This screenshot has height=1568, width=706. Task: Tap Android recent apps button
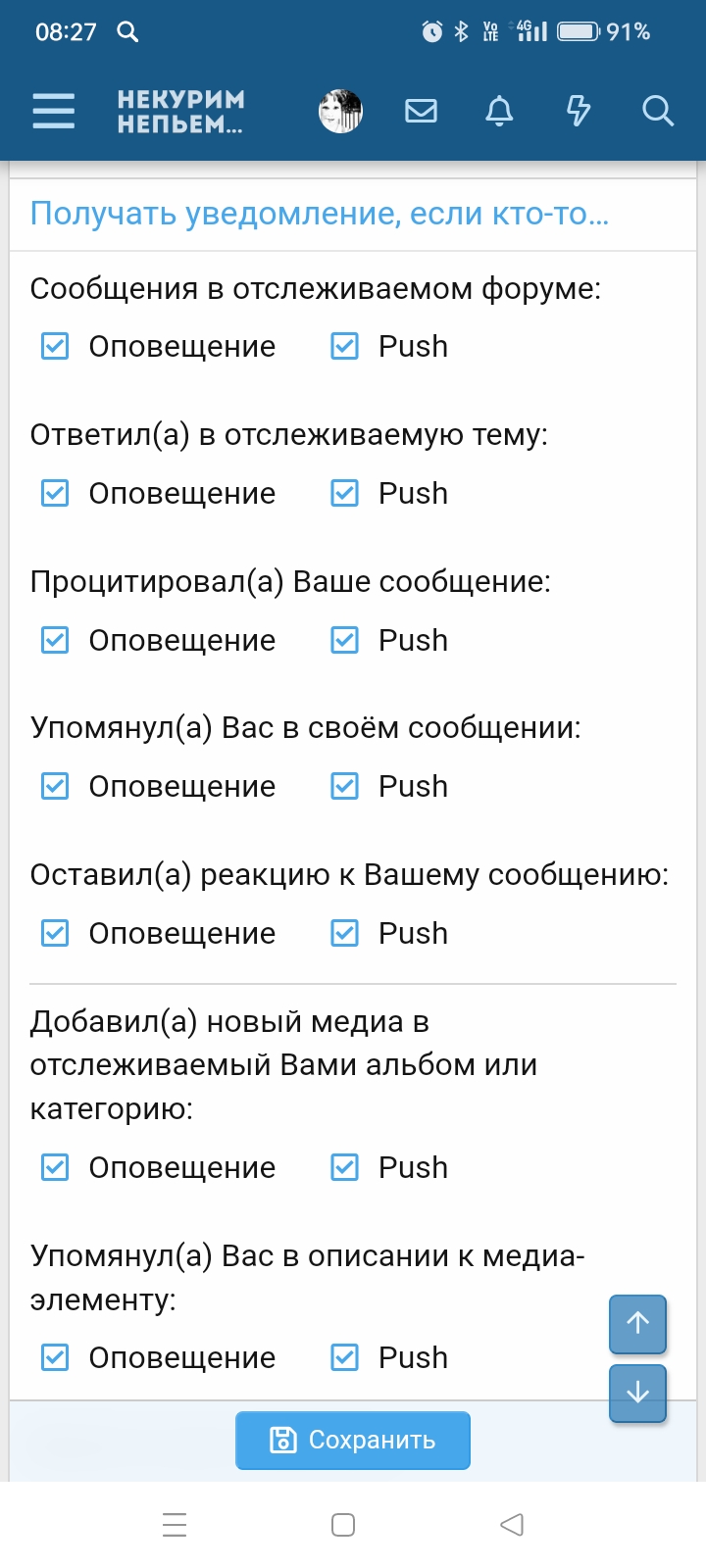coord(175,1525)
